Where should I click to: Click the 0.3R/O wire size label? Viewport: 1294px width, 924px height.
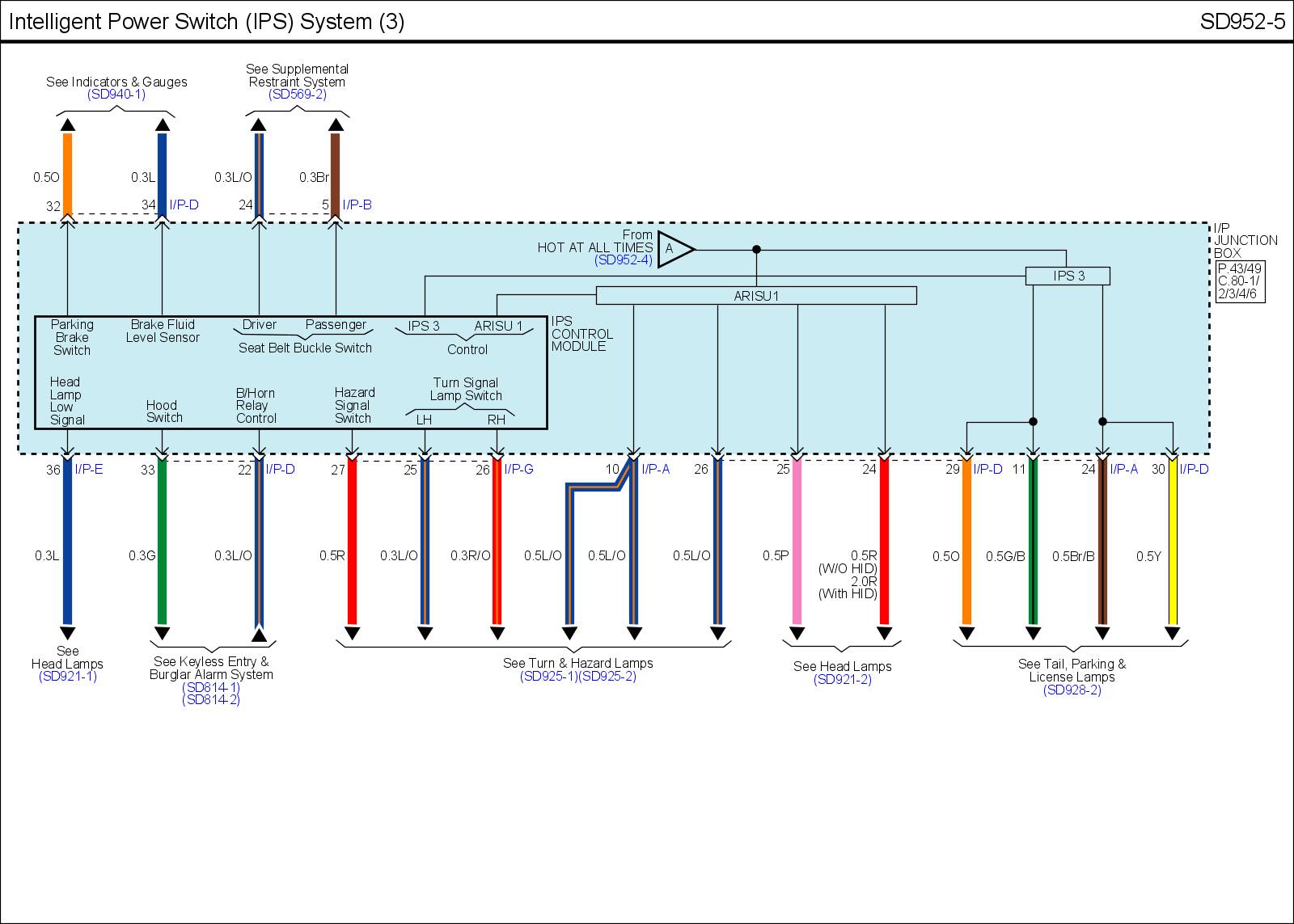coord(471,556)
